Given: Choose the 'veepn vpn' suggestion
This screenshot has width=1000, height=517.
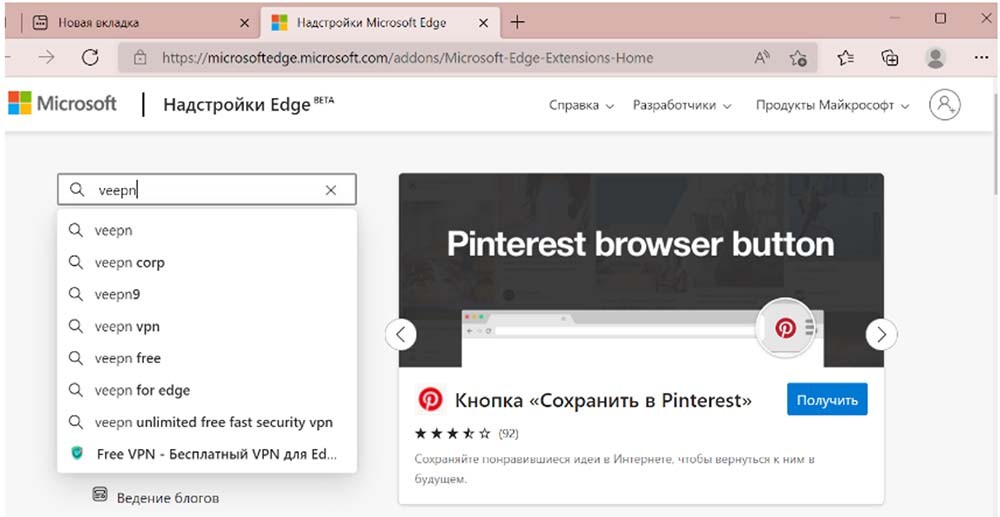Looking at the screenshot, I should [x=207, y=326].
